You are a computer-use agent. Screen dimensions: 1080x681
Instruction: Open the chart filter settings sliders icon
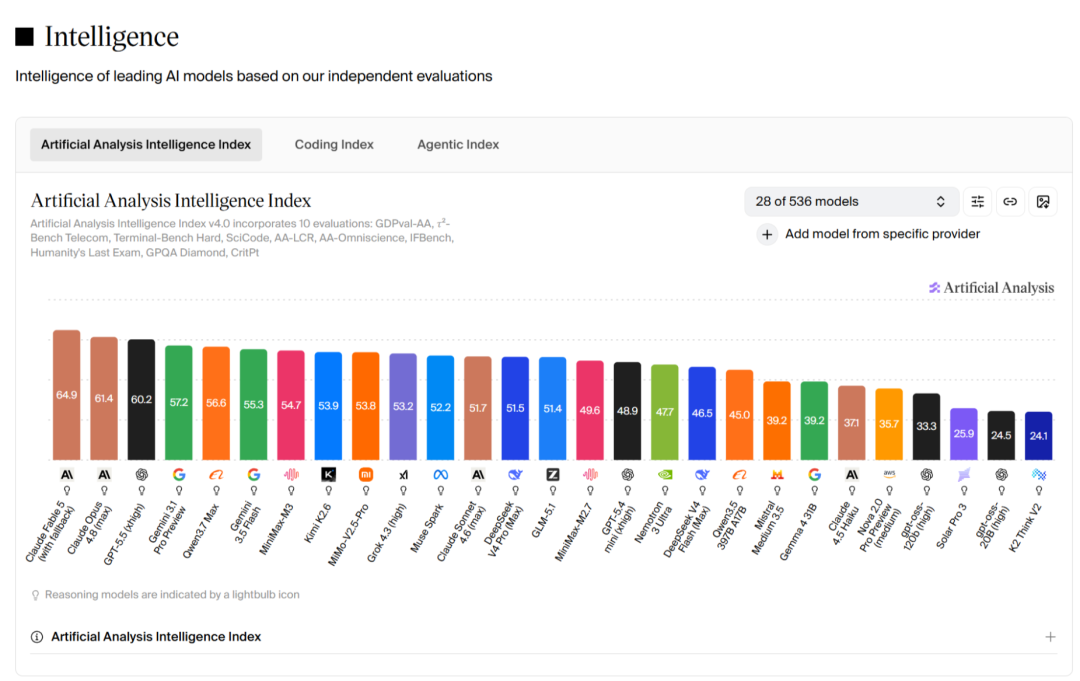pyautogui.click(x=977, y=202)
